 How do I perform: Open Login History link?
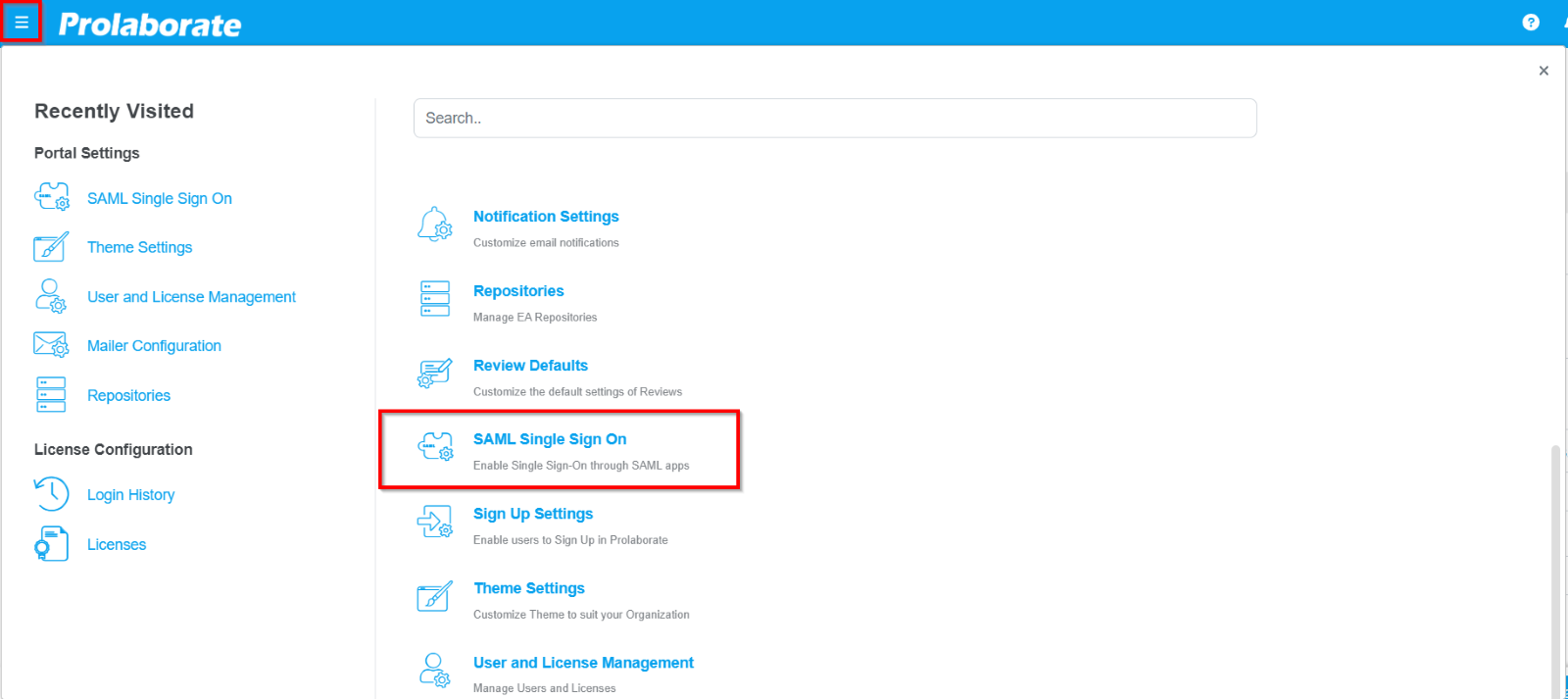click(130, 495)
